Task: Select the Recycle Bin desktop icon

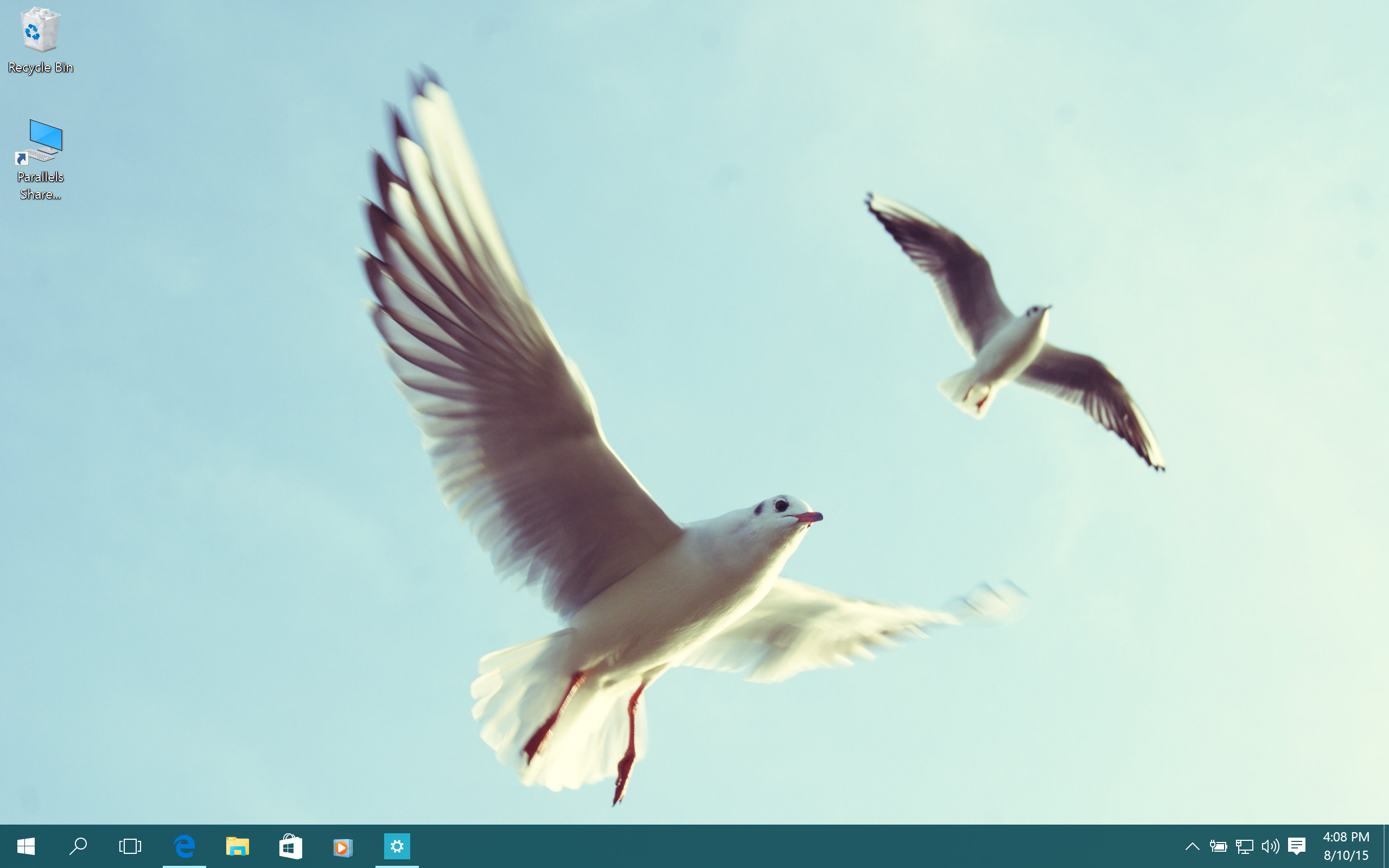Action: pyautogui.click(x=40, y=30)
